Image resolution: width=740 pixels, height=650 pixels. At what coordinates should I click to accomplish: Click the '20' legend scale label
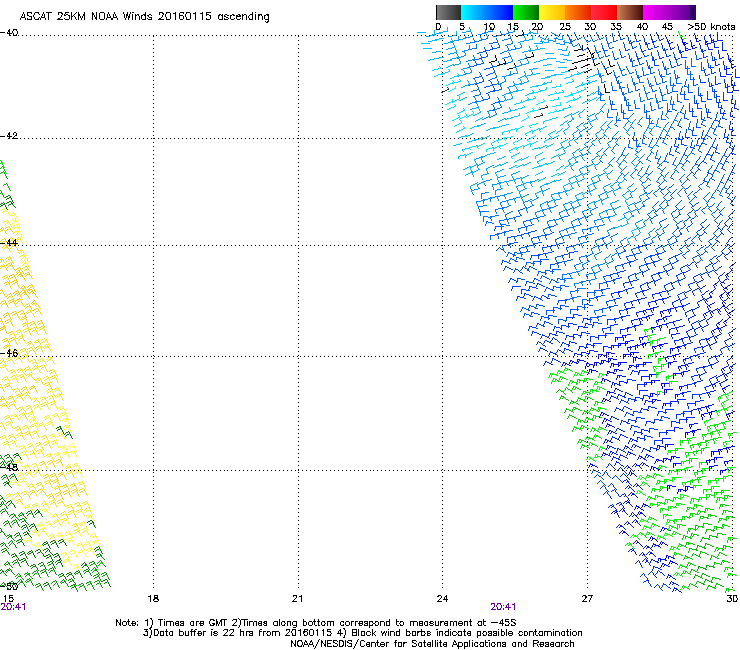pos(537,27)
